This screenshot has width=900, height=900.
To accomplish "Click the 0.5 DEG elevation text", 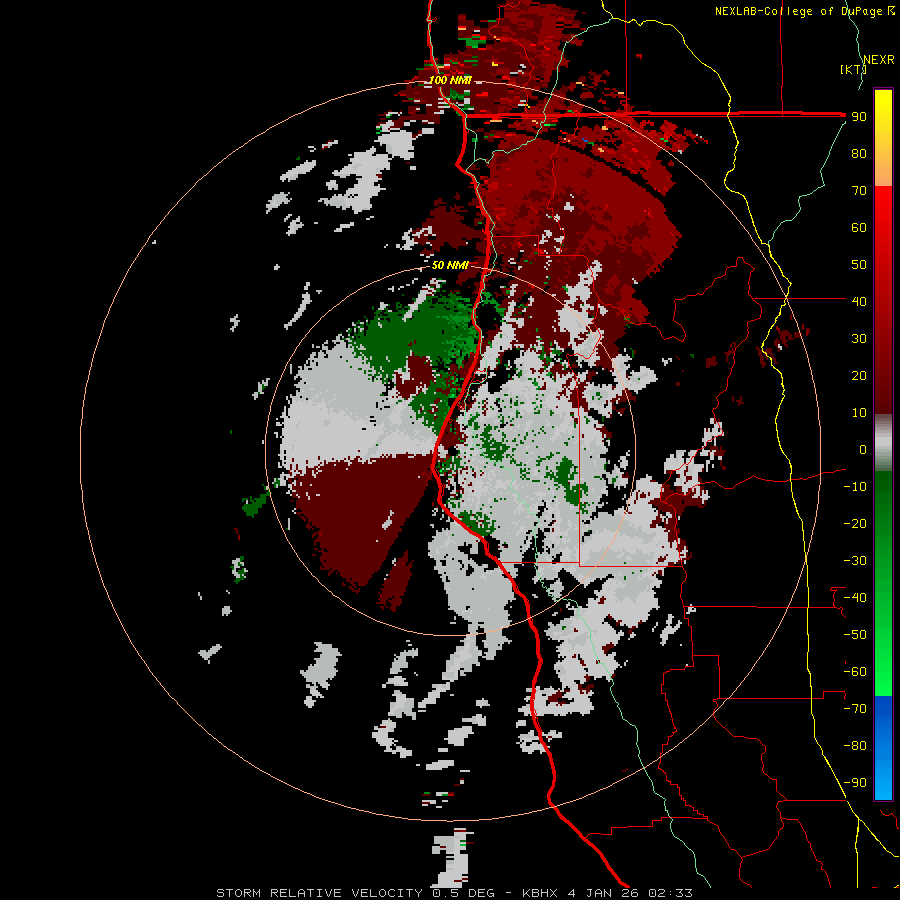I will (463, 893).
